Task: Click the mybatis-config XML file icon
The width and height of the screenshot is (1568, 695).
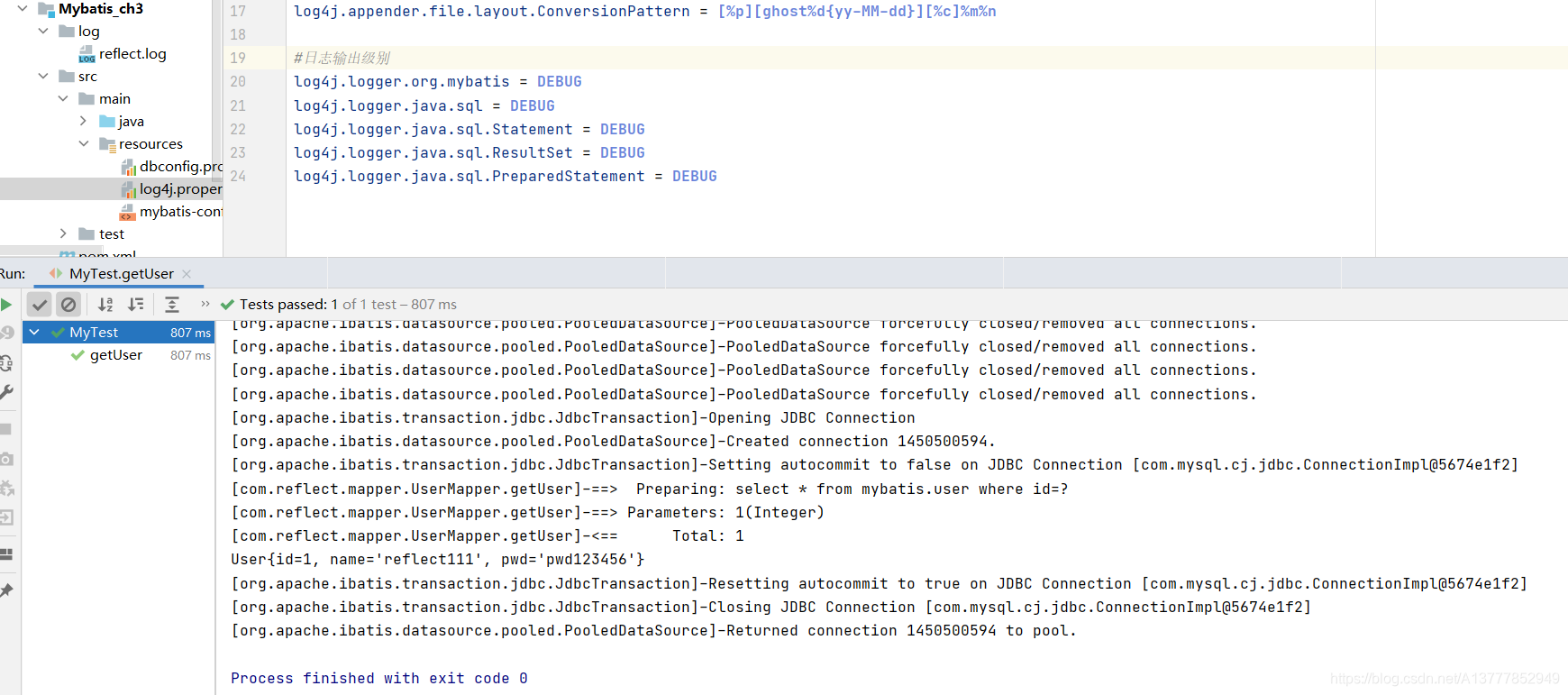Action: pos(128,212)
